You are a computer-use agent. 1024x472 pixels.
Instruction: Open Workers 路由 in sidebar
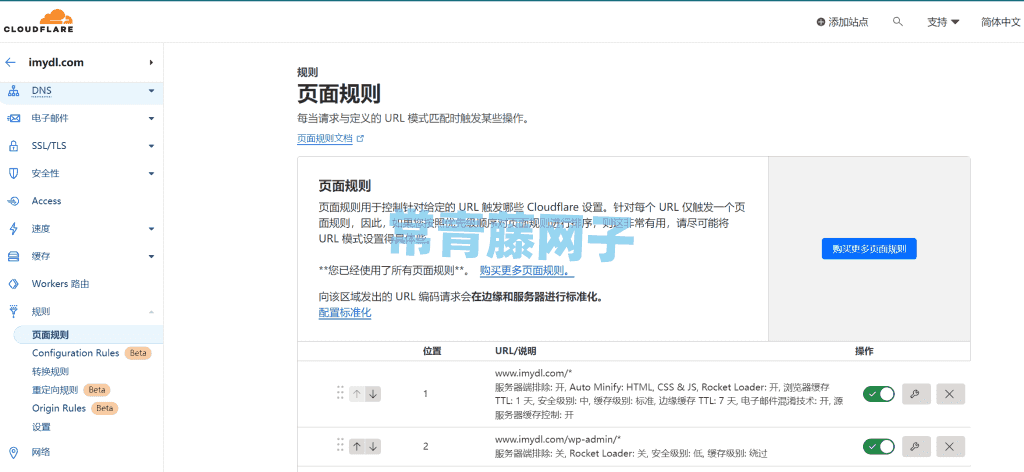(x=61, y=284)
